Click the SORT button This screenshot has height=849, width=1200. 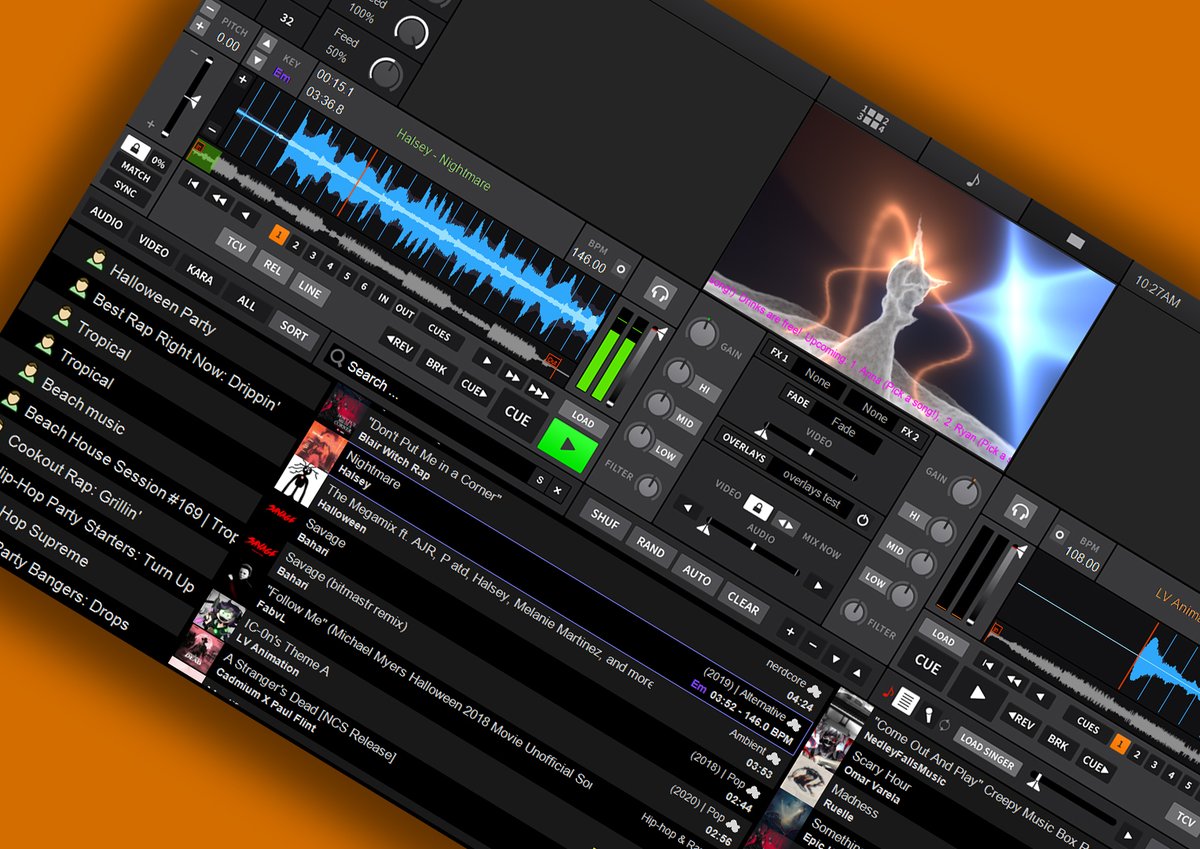pyautogui.click(x=294, y=329)
